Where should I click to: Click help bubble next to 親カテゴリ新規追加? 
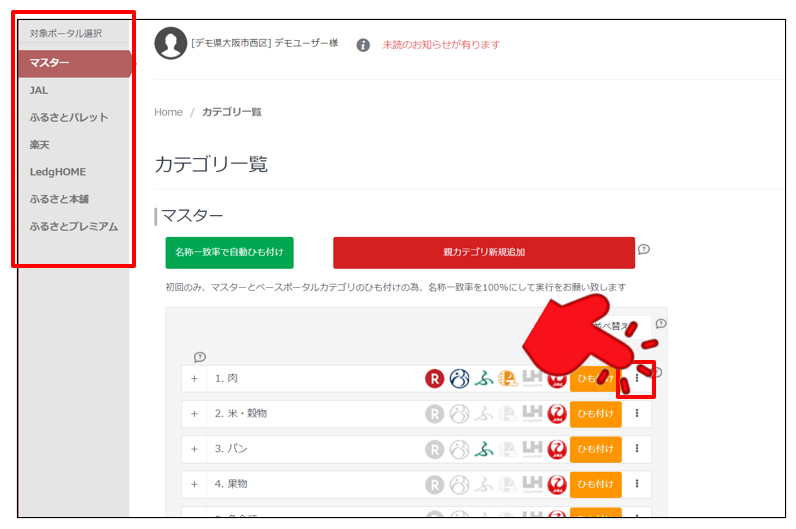pyautogui.click(x=644, y=249)
